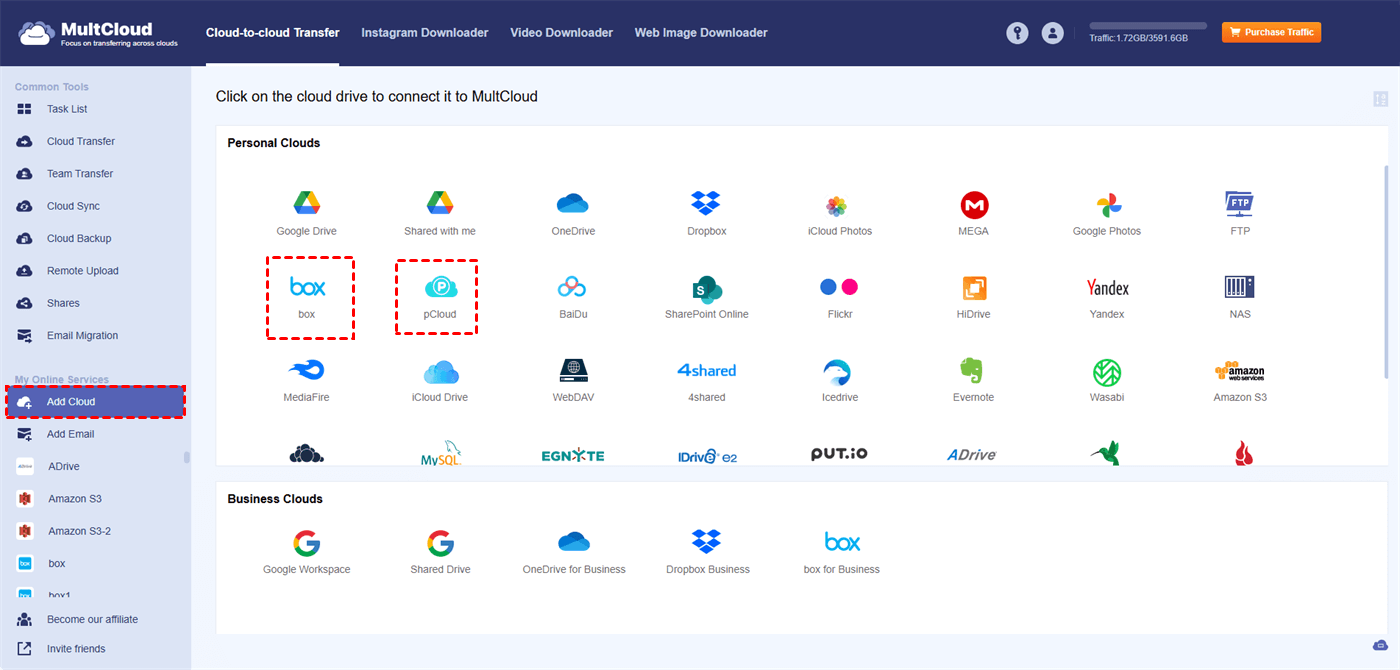Viewport: 1400px width, 670px height.
Task: Open the user account profile icon
Action: (1052, 33)
